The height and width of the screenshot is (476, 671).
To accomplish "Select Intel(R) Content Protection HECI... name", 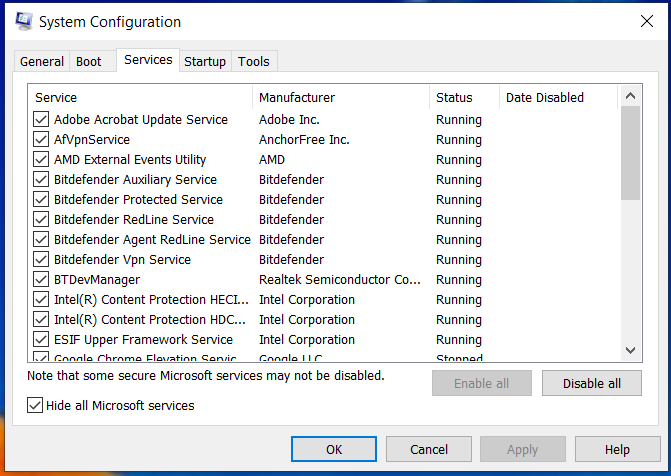I will tap(151, 300).
